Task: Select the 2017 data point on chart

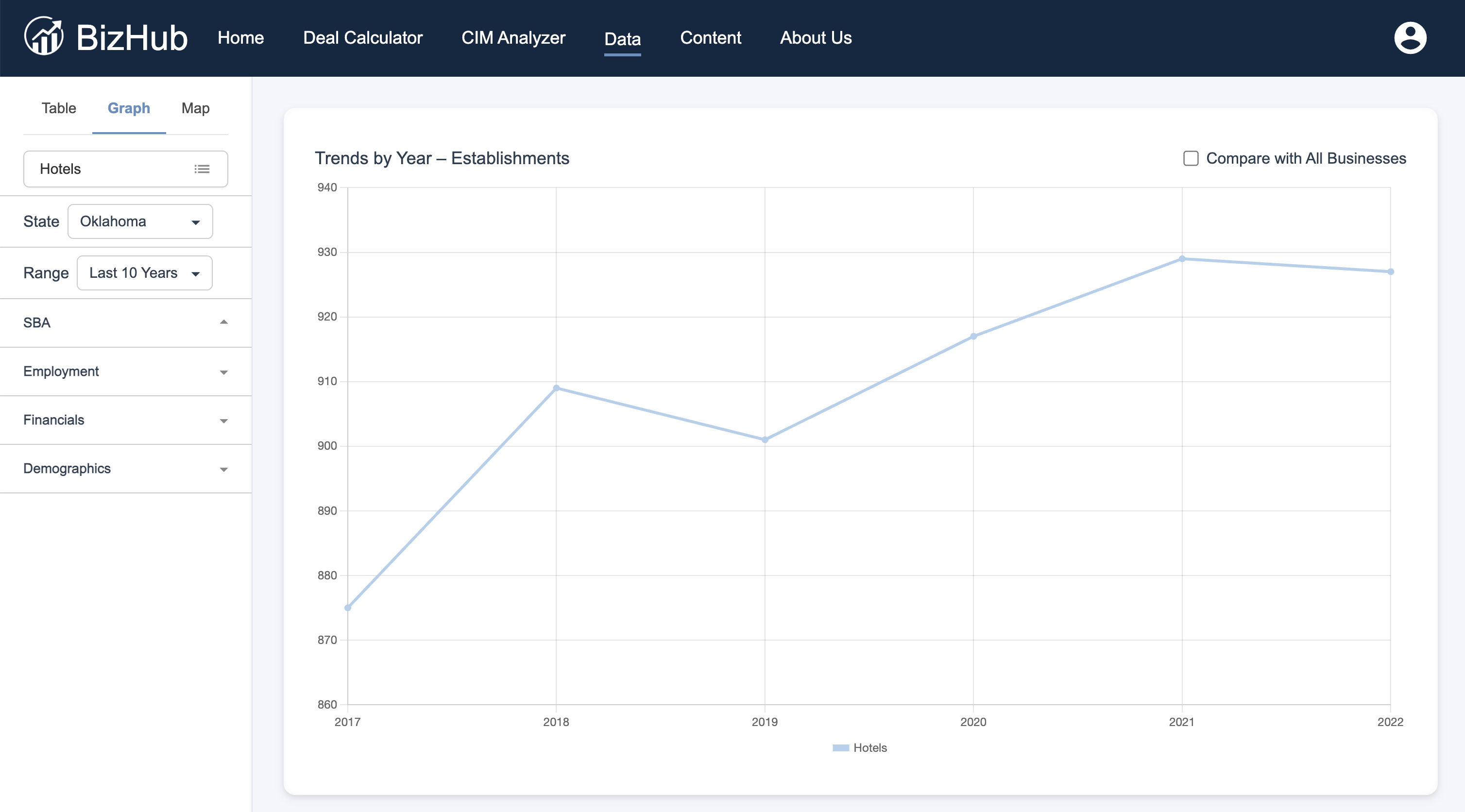Action: pos(348,608)
